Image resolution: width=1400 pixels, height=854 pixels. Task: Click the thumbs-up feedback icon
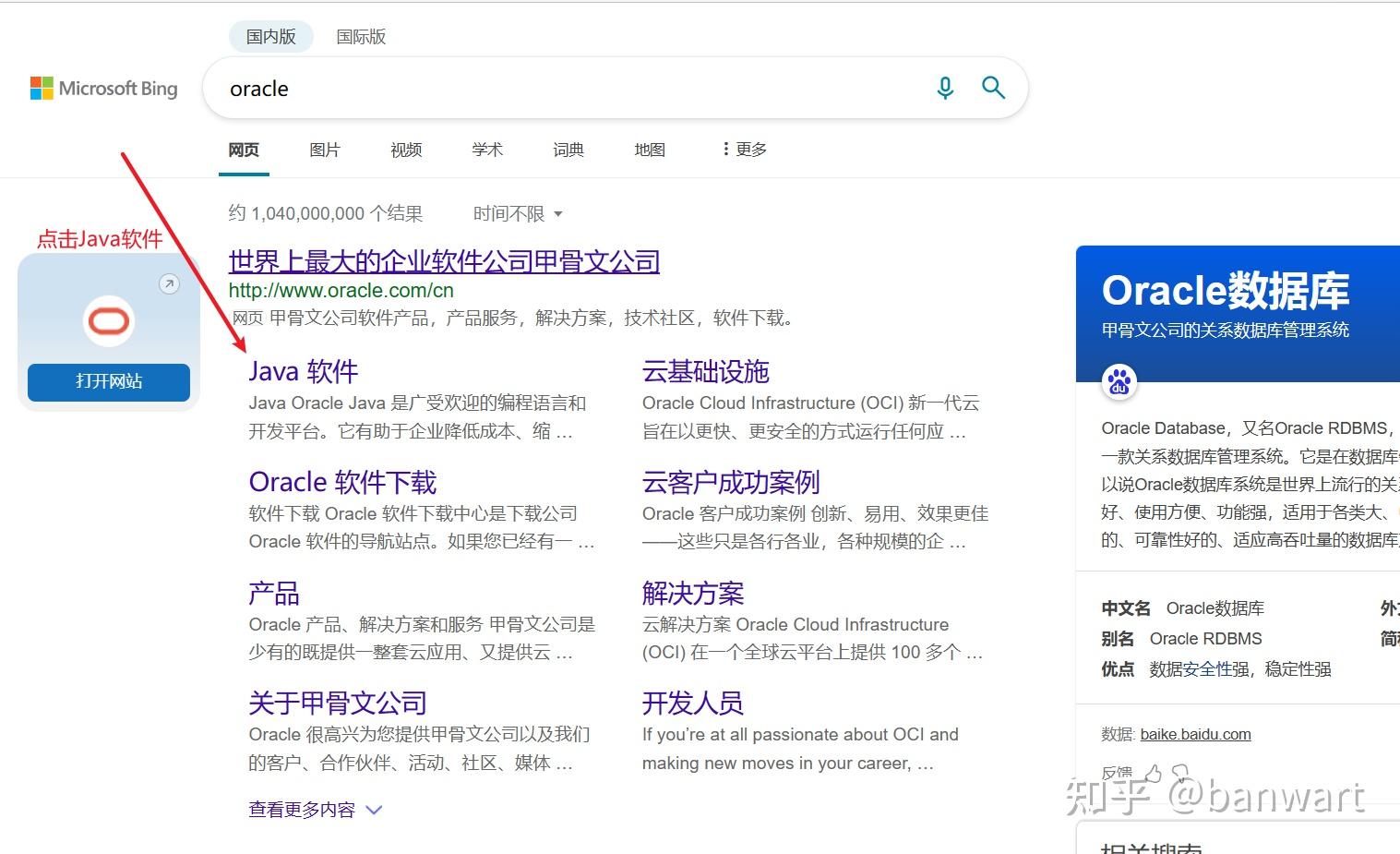(1153, 772)
